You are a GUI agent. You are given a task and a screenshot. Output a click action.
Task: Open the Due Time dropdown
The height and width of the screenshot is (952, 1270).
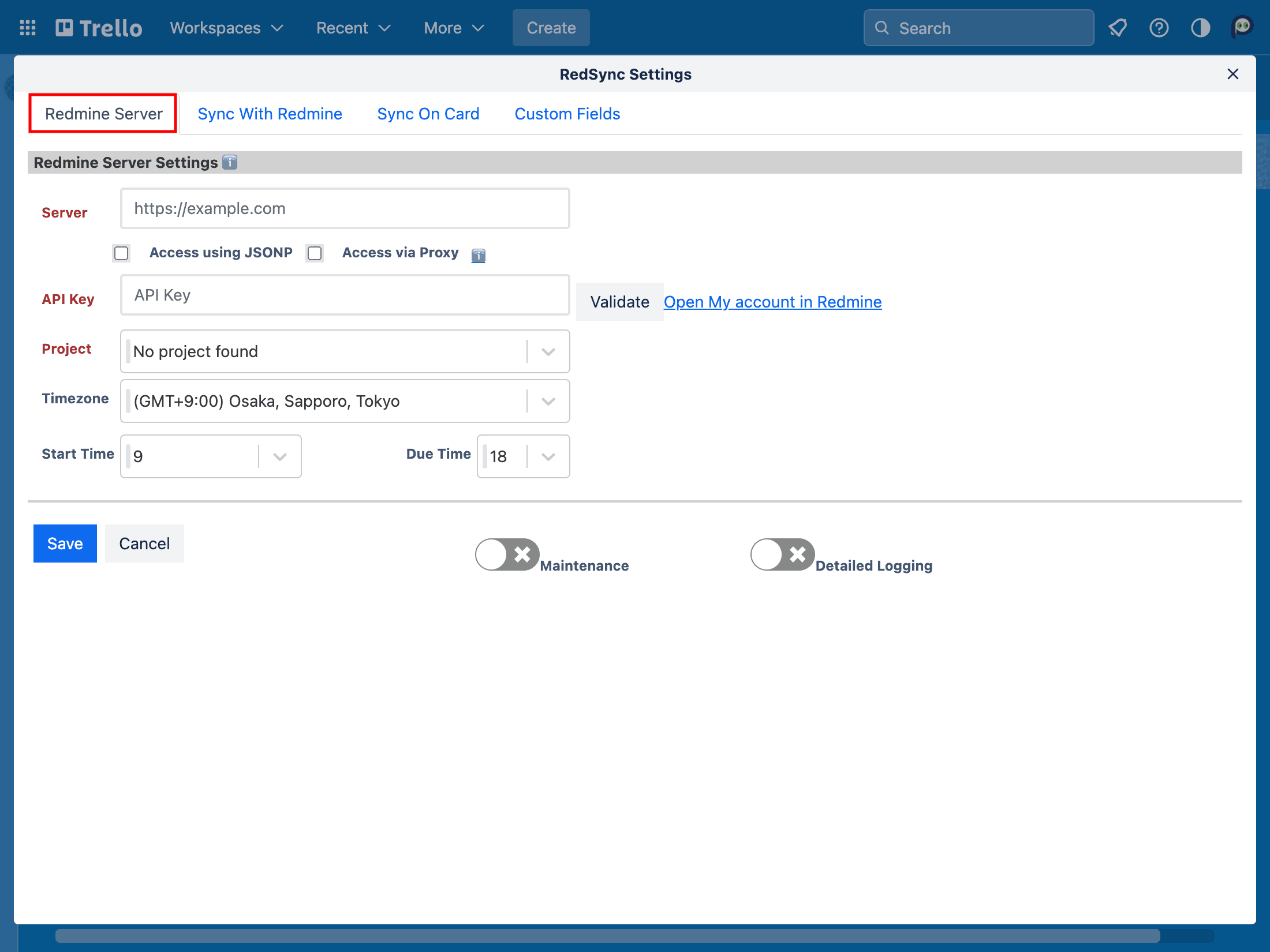pos(547,456)
